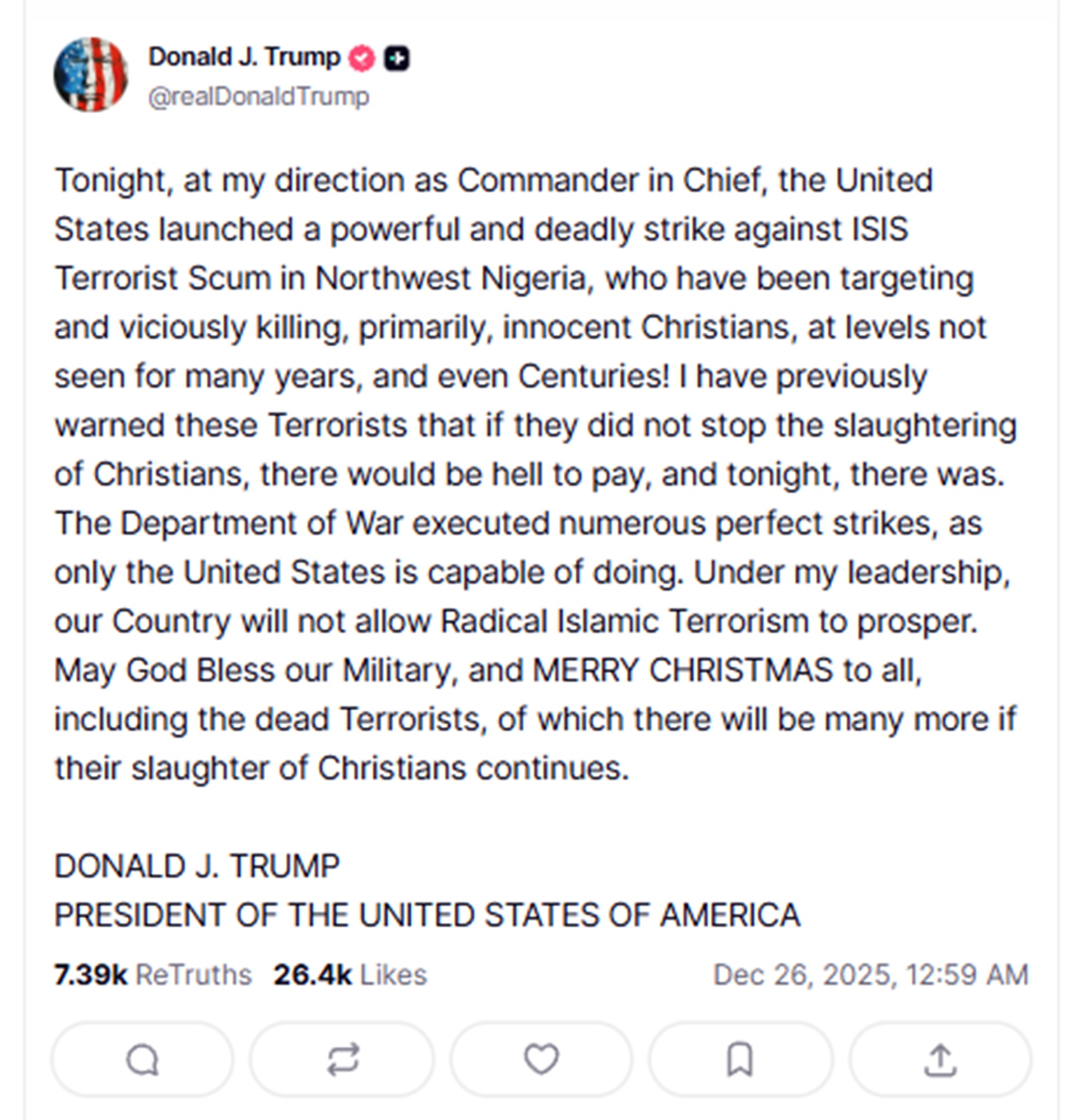Viewport: 1076px width, 1120px height.
Task: Click the black plus badge beside name
Action: tap(397, 58)
